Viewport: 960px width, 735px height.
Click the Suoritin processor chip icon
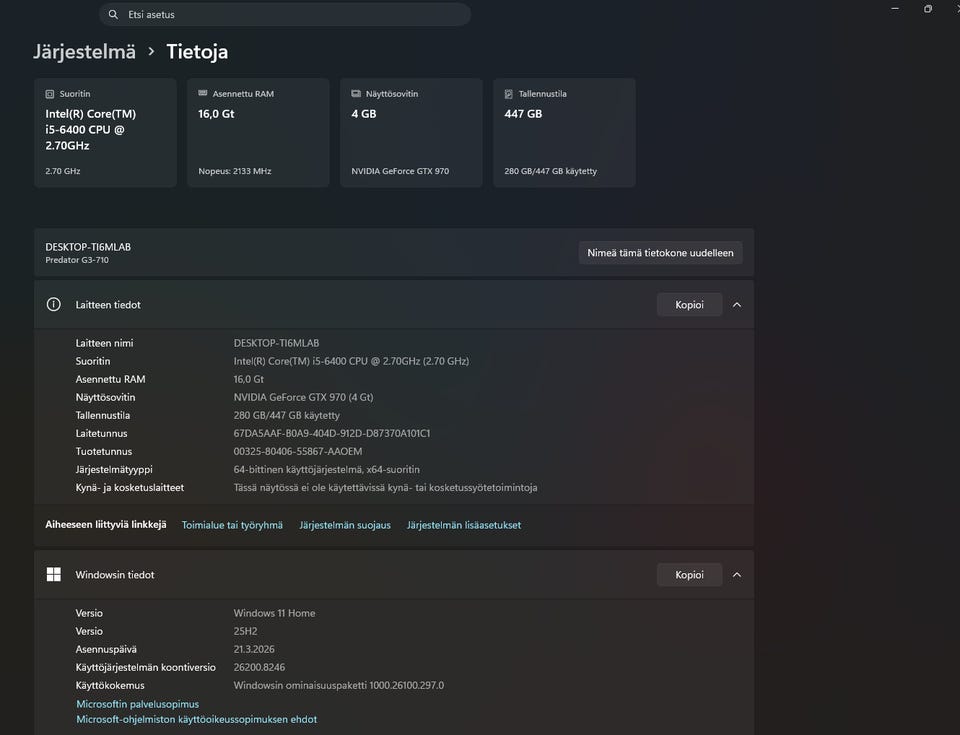(50, 94)
